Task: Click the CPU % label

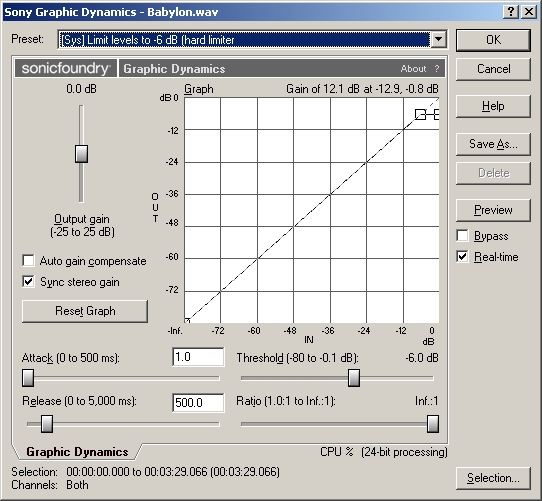Action: [x=337, y=452]
